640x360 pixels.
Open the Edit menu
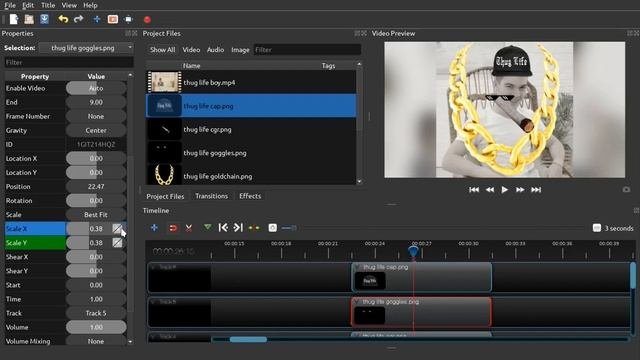pos(28,5)
